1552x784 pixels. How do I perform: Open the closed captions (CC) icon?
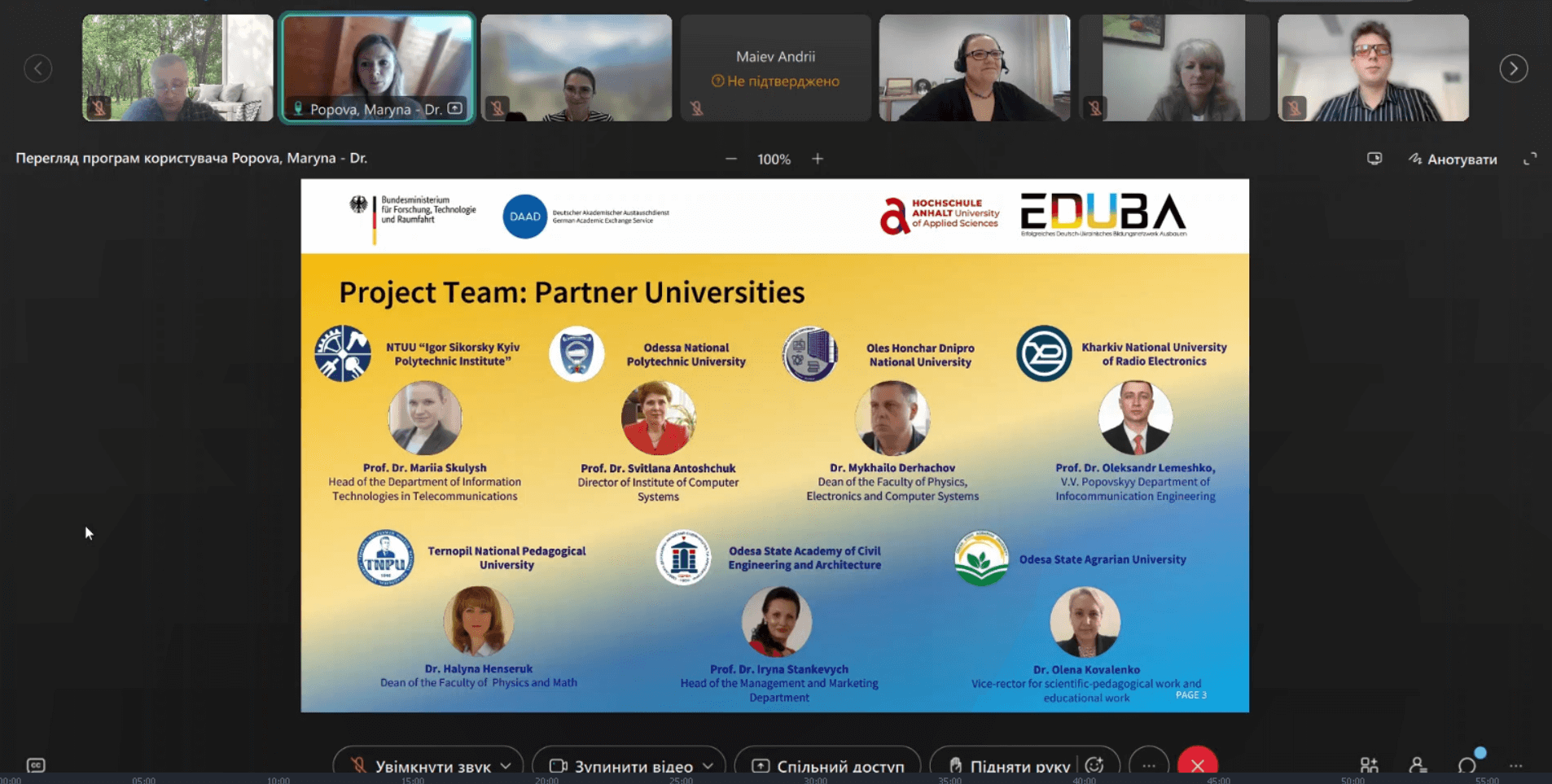pyautogui.click(x=36, y=765)
